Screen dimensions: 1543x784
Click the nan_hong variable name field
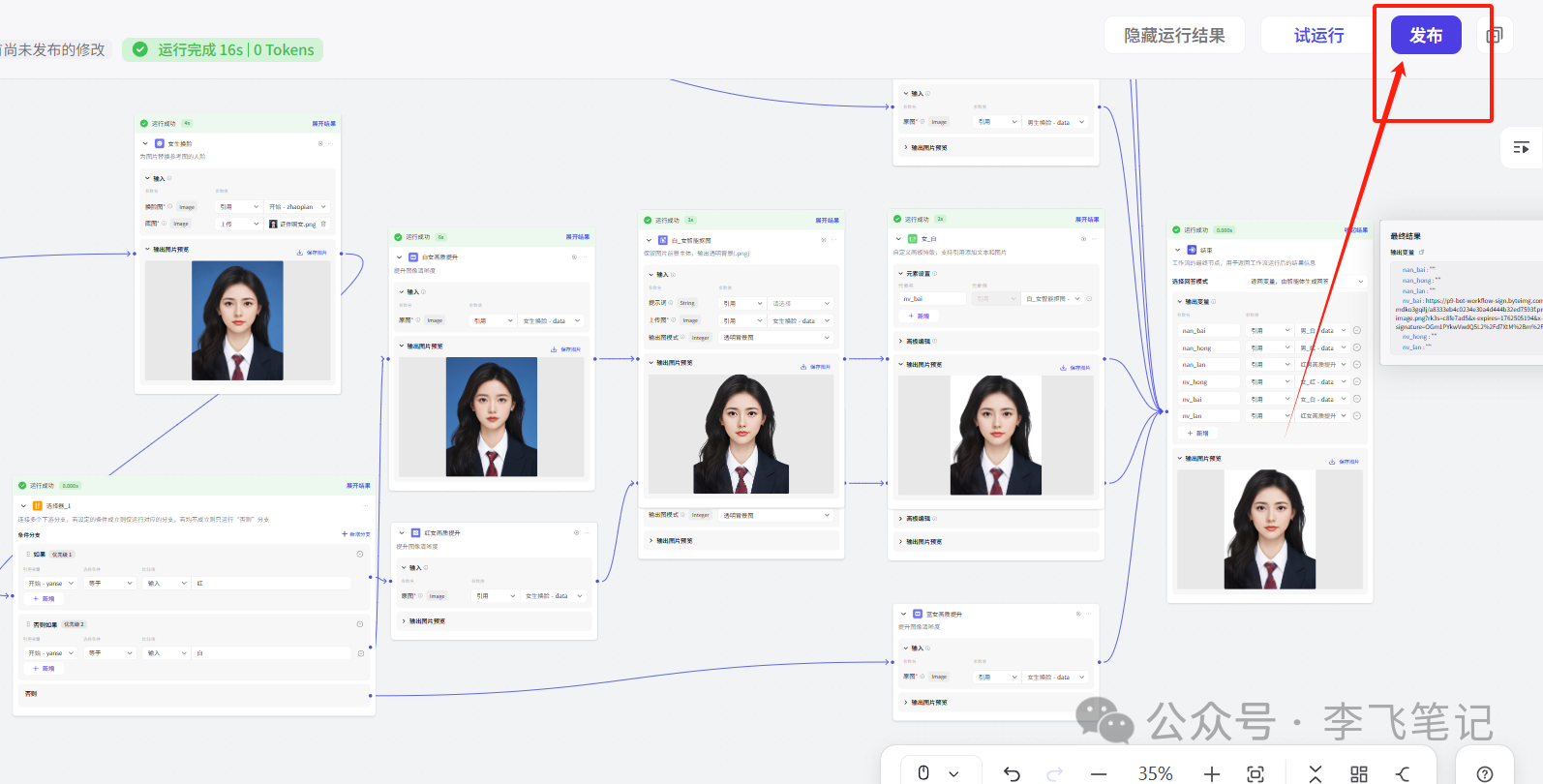coord(1208,348)
